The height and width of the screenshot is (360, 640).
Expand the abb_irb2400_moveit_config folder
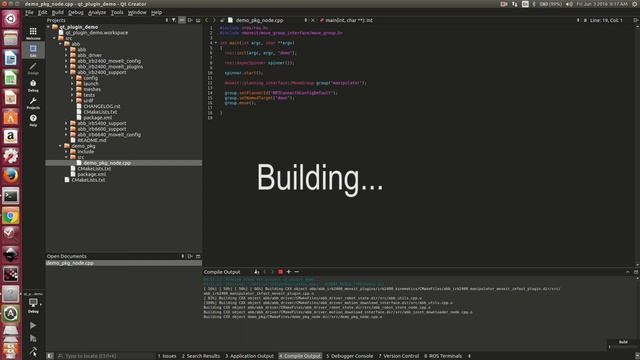[66, 61]
